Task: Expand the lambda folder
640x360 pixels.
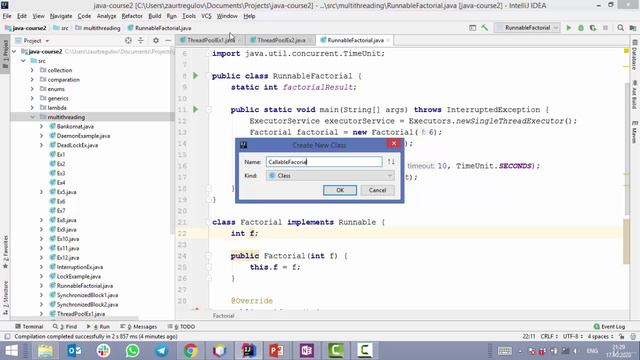Action: click(32, 108)
